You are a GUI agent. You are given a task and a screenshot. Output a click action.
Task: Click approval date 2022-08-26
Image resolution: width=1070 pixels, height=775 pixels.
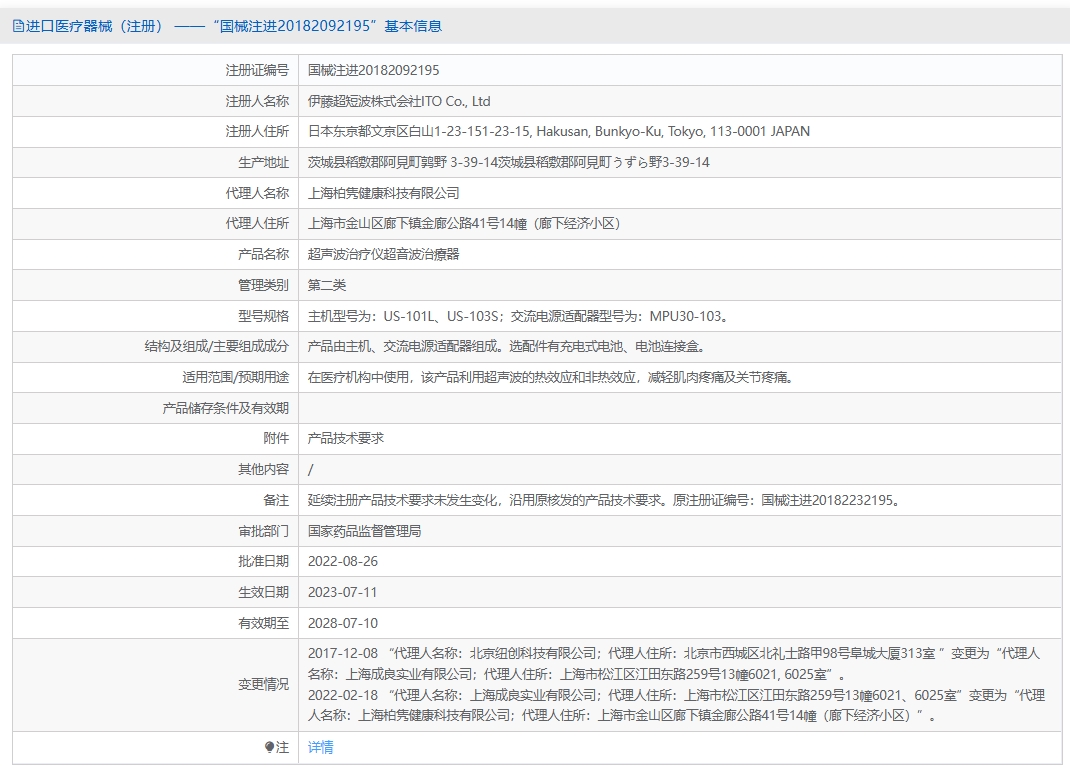[343, 561]
